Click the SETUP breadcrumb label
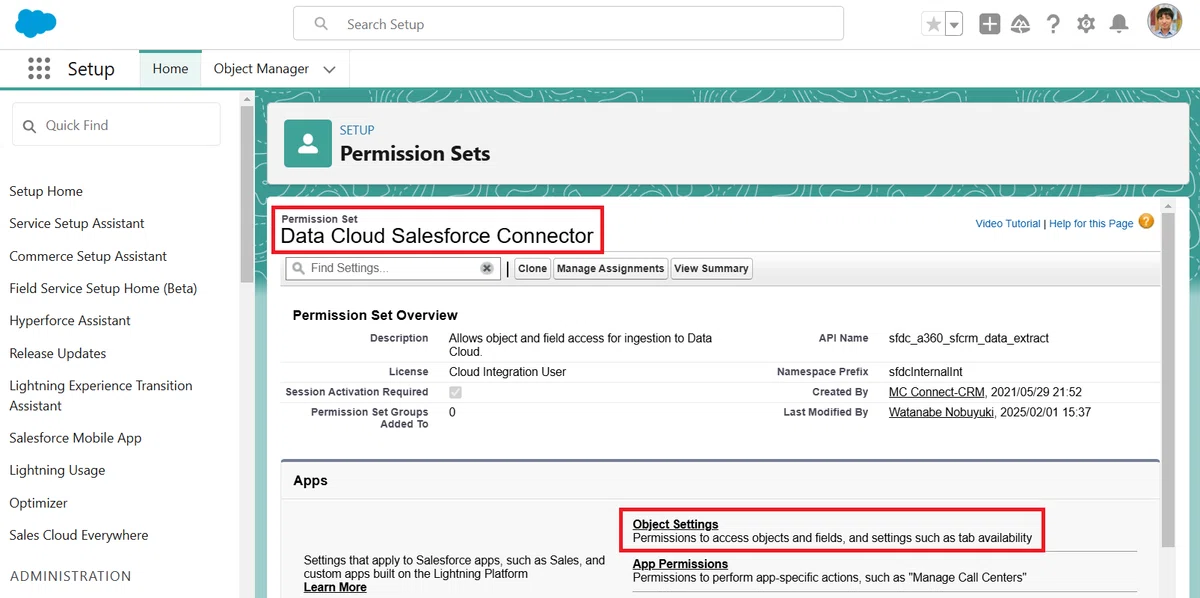Image resolution: width=1200 pixels, height=598 pixels. 357,130
